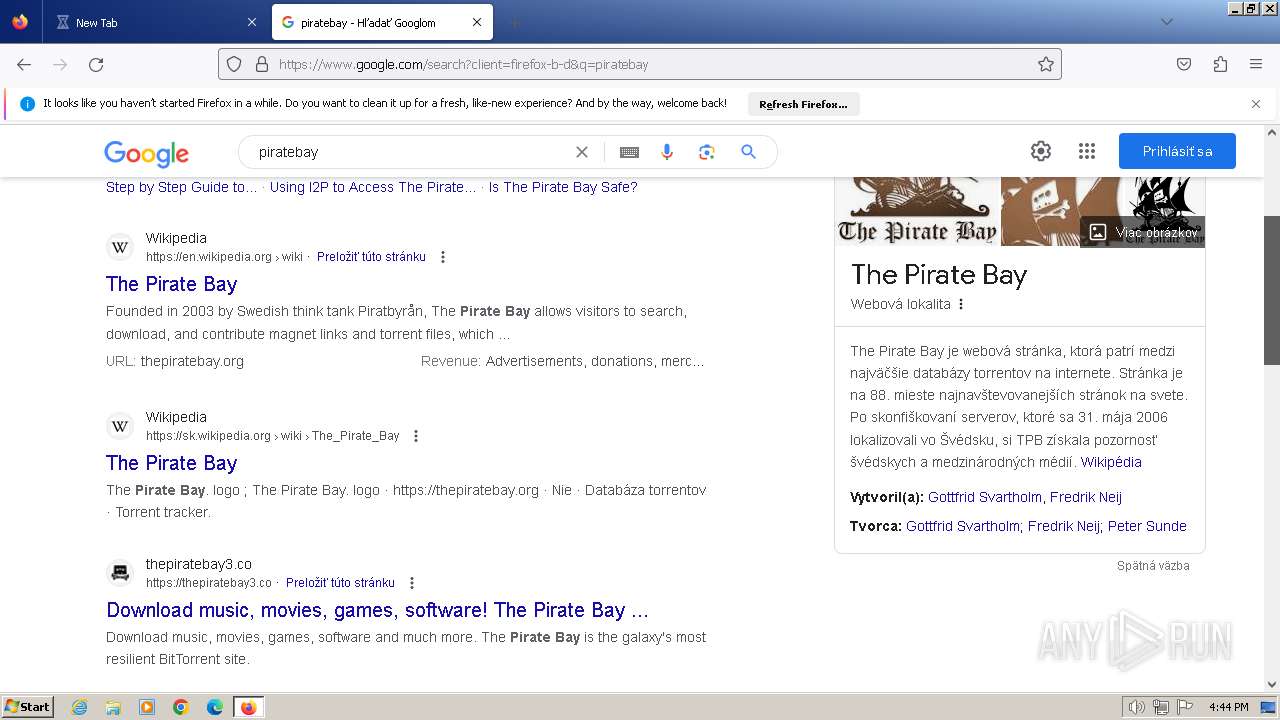This screenshot has height=720, width=1280.
Task: Click the page vertical scrollbar thumb
Action: pos(1272,290)
